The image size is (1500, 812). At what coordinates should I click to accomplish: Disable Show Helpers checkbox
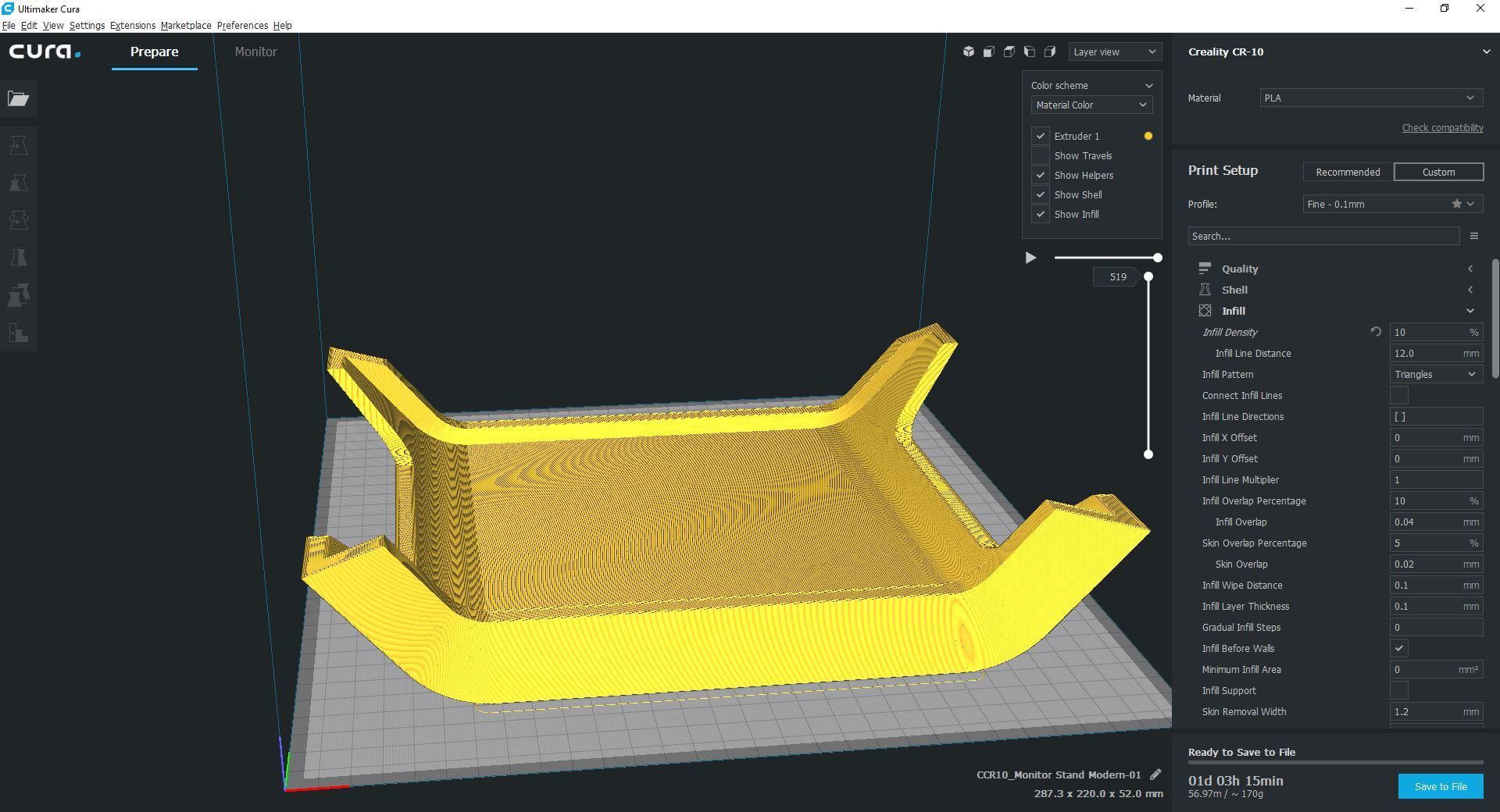[1041, 175]
